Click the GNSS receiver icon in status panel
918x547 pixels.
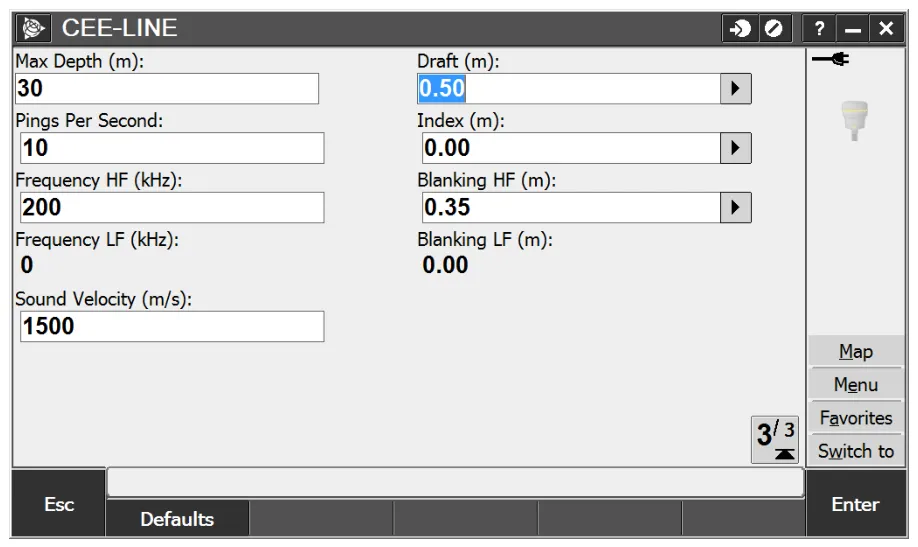coord(854,120)
